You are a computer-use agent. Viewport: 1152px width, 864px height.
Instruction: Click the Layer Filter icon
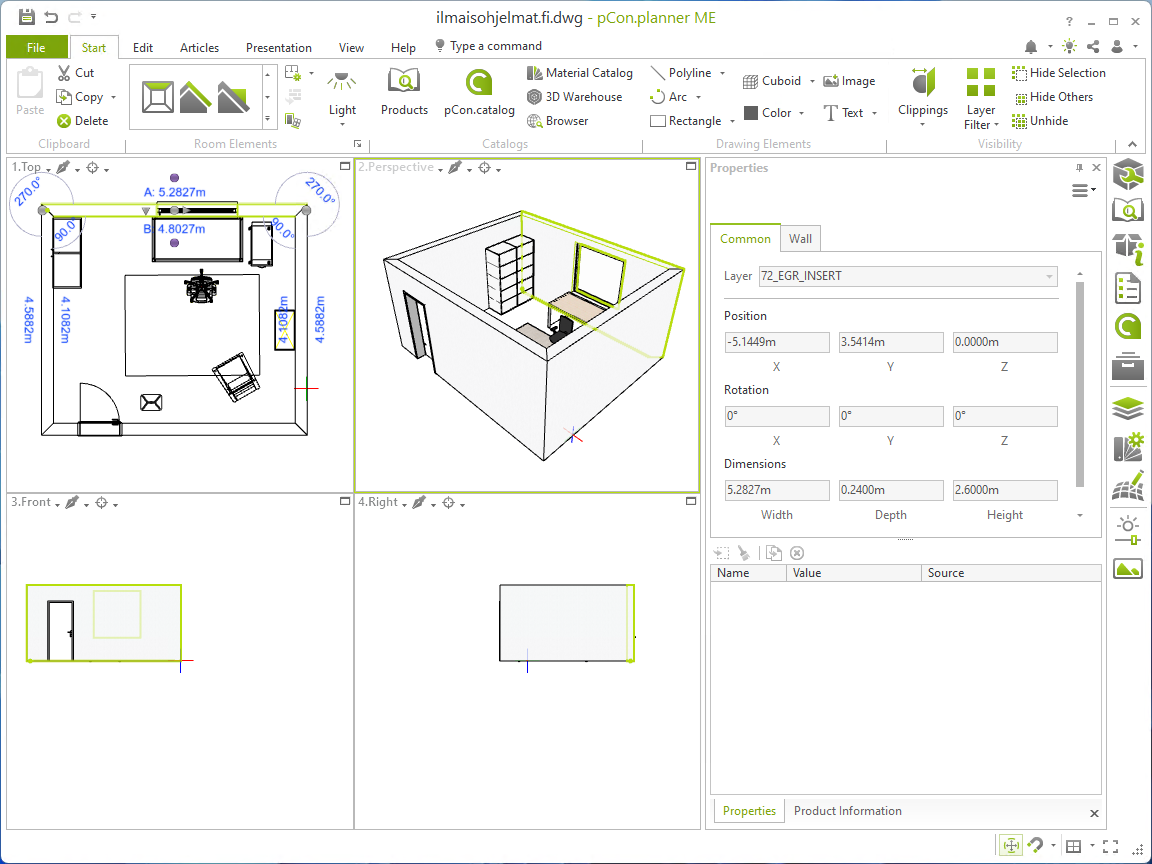tap(980, 92)
